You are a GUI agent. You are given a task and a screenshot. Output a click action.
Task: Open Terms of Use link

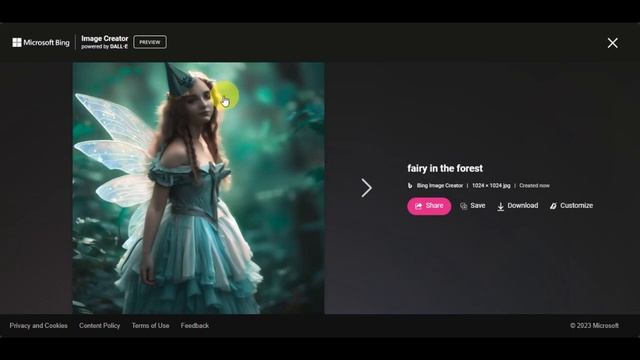pos(150,326)
